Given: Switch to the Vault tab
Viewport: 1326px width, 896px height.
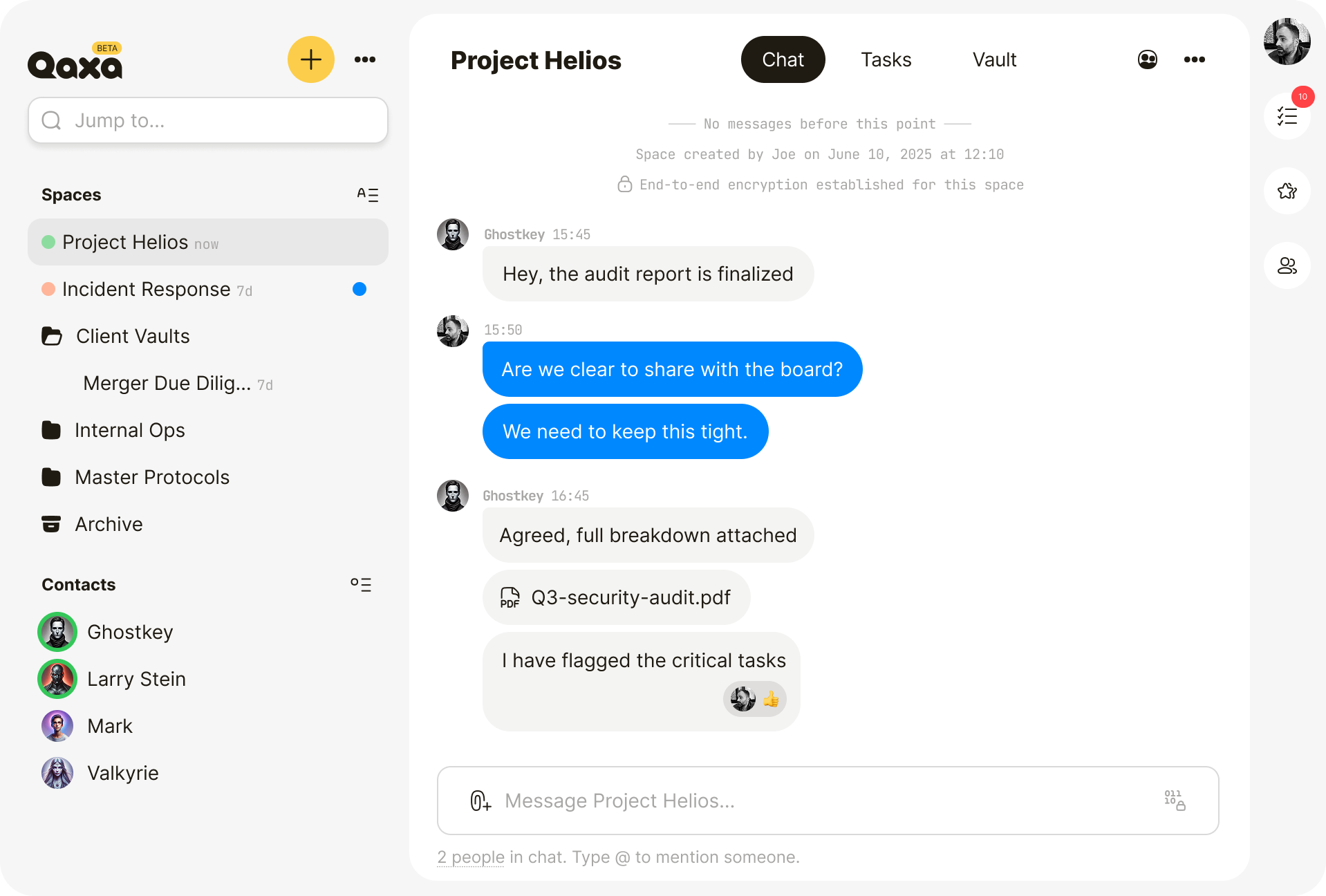Looking at the screenshot, I should click(994, 59).
